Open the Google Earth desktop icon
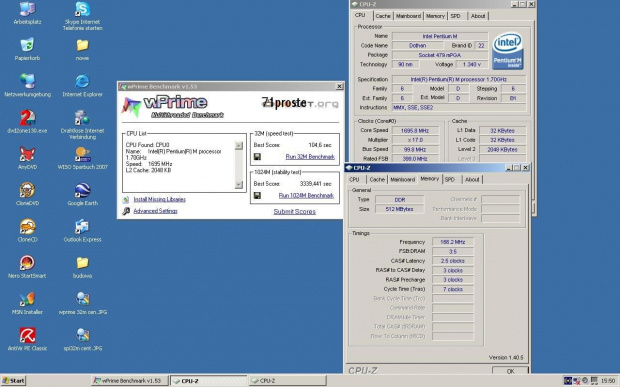 (x=82, y=190)
